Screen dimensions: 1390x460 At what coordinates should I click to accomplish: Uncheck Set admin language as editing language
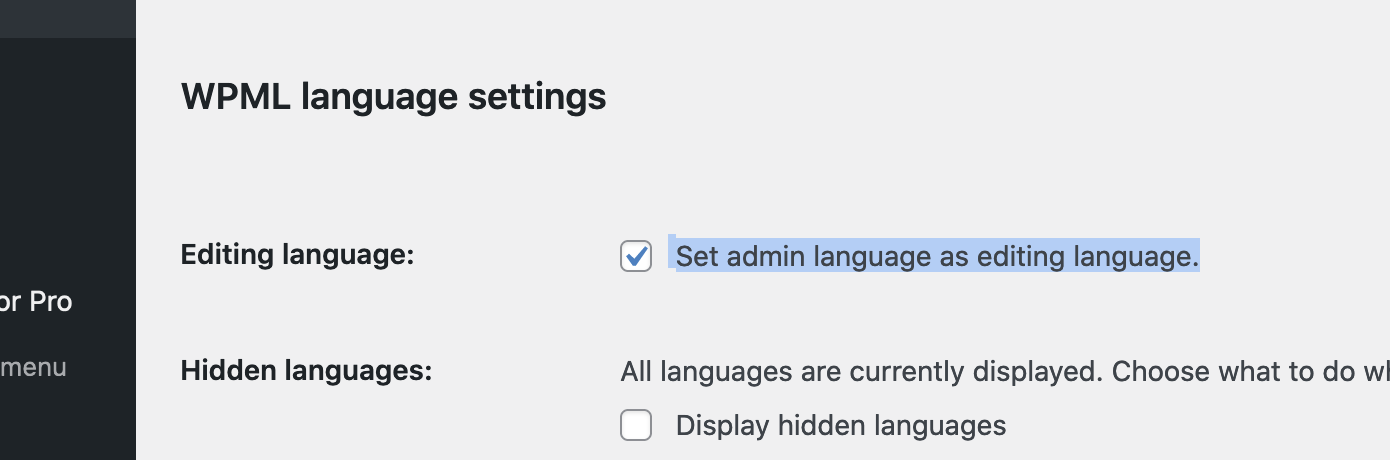(636, 256)
